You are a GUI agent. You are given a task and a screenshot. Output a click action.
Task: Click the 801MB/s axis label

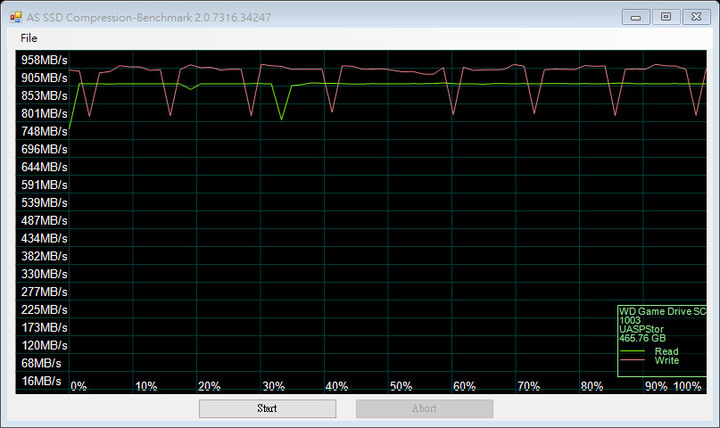[x=44, y=113]
